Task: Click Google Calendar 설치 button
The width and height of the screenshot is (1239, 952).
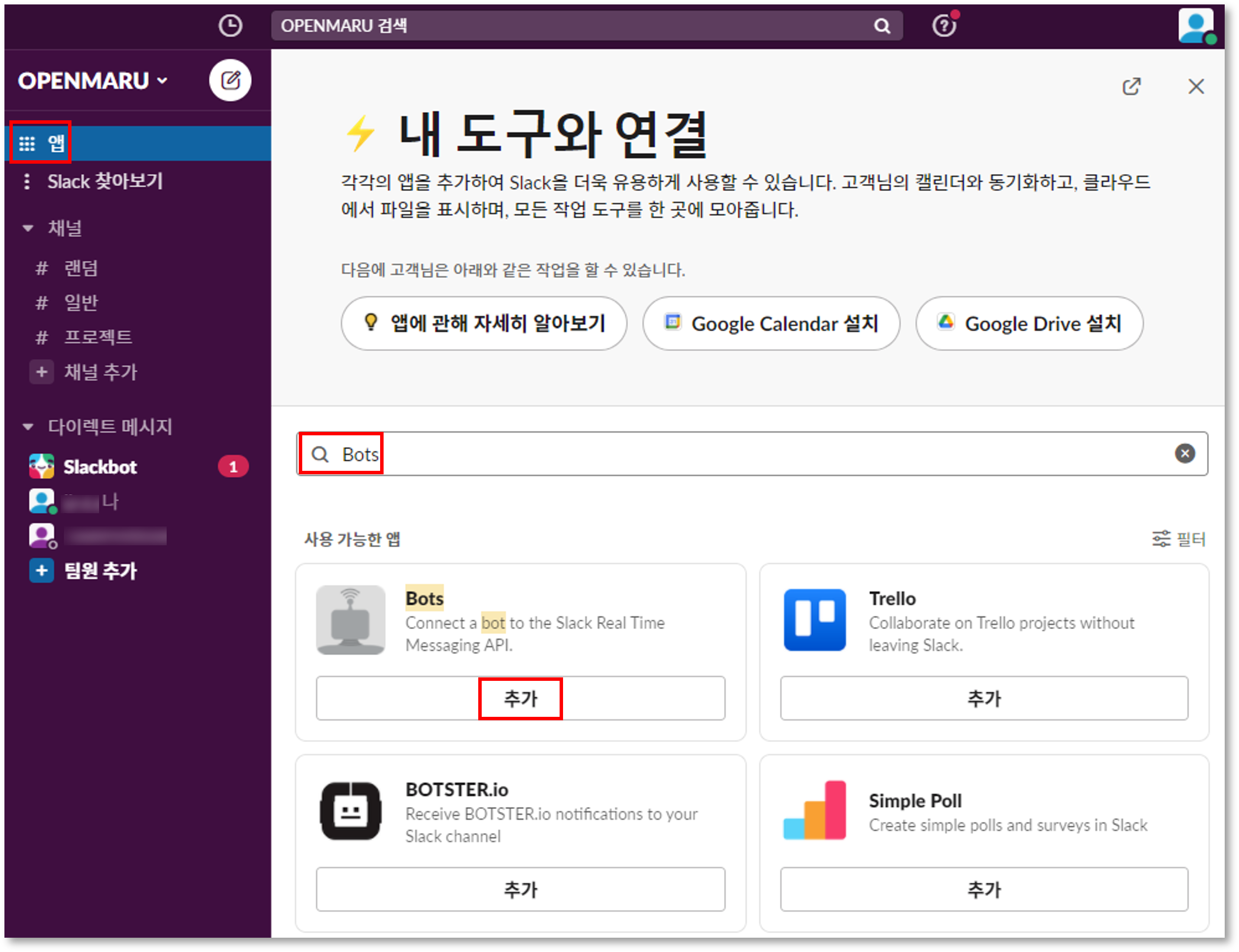Action: click(771, 323)
